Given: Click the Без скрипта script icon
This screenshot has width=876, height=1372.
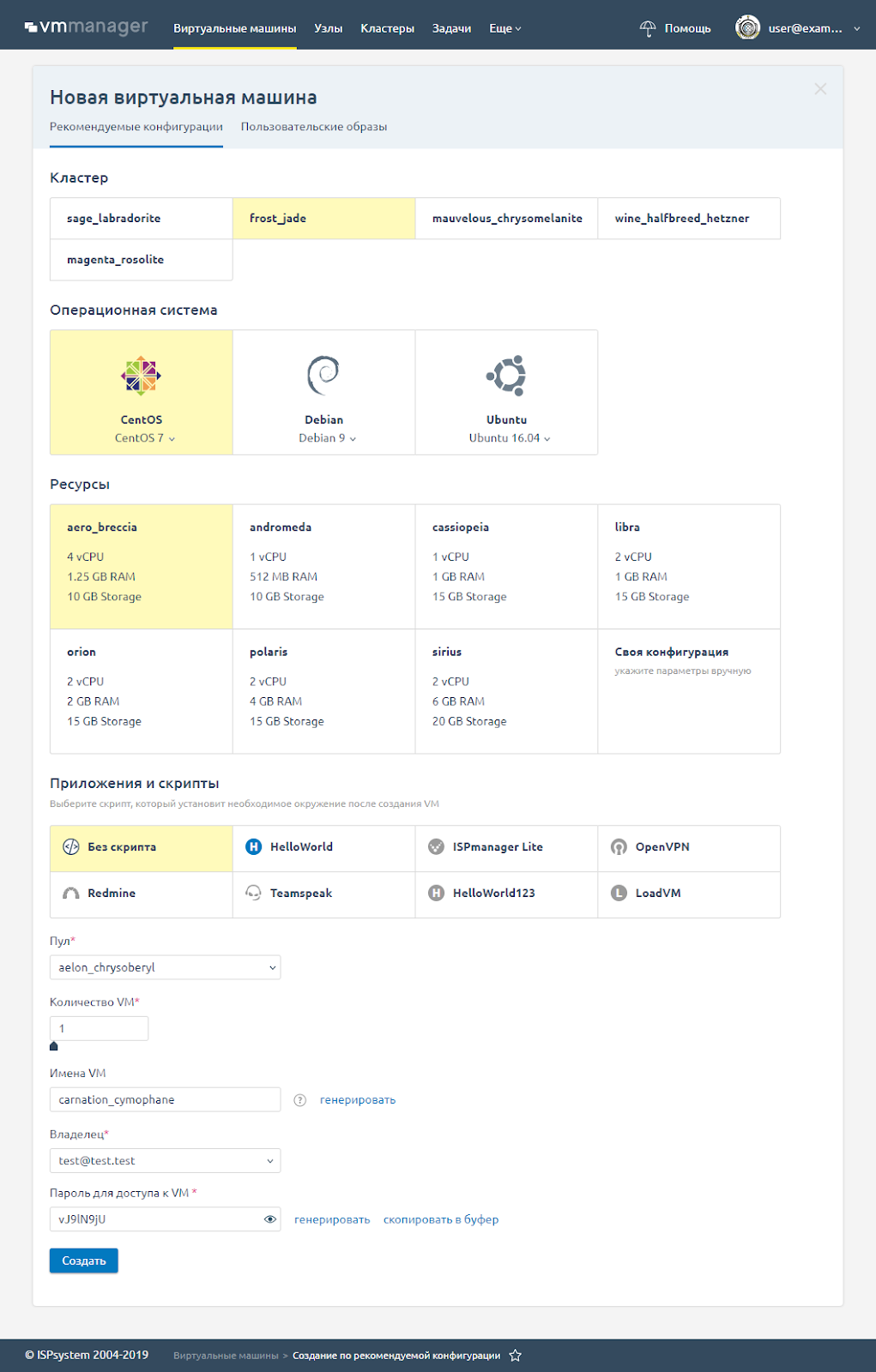Looking at the screenshot, I should [71, 847].
